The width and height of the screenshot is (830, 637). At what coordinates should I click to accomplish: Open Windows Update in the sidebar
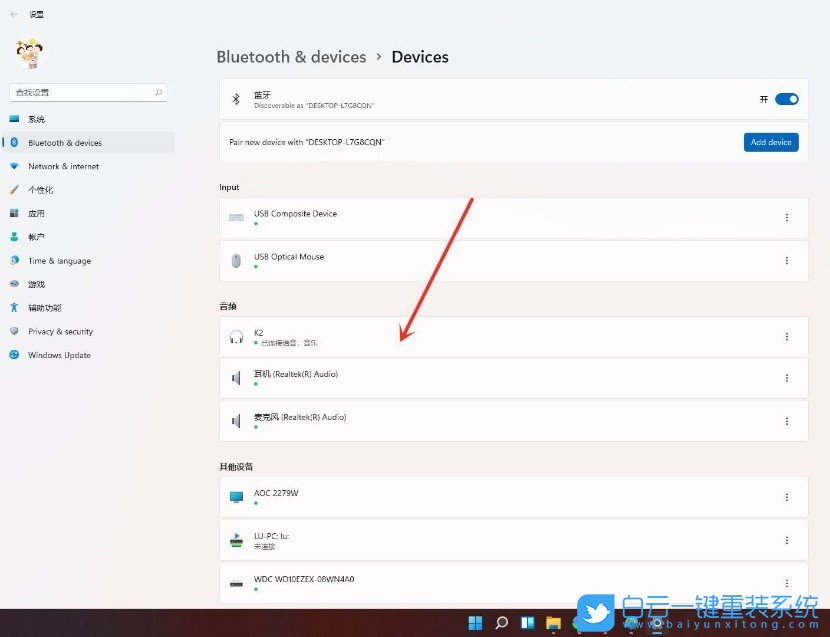coord(59,355)
